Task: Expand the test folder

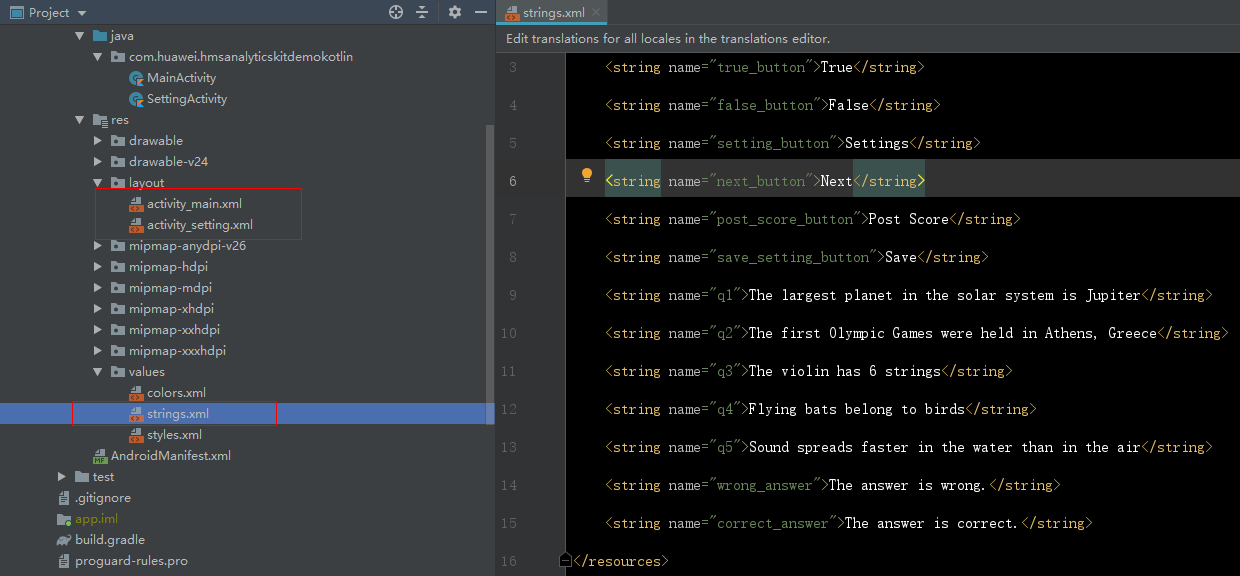Action: [x=61, y=476]
